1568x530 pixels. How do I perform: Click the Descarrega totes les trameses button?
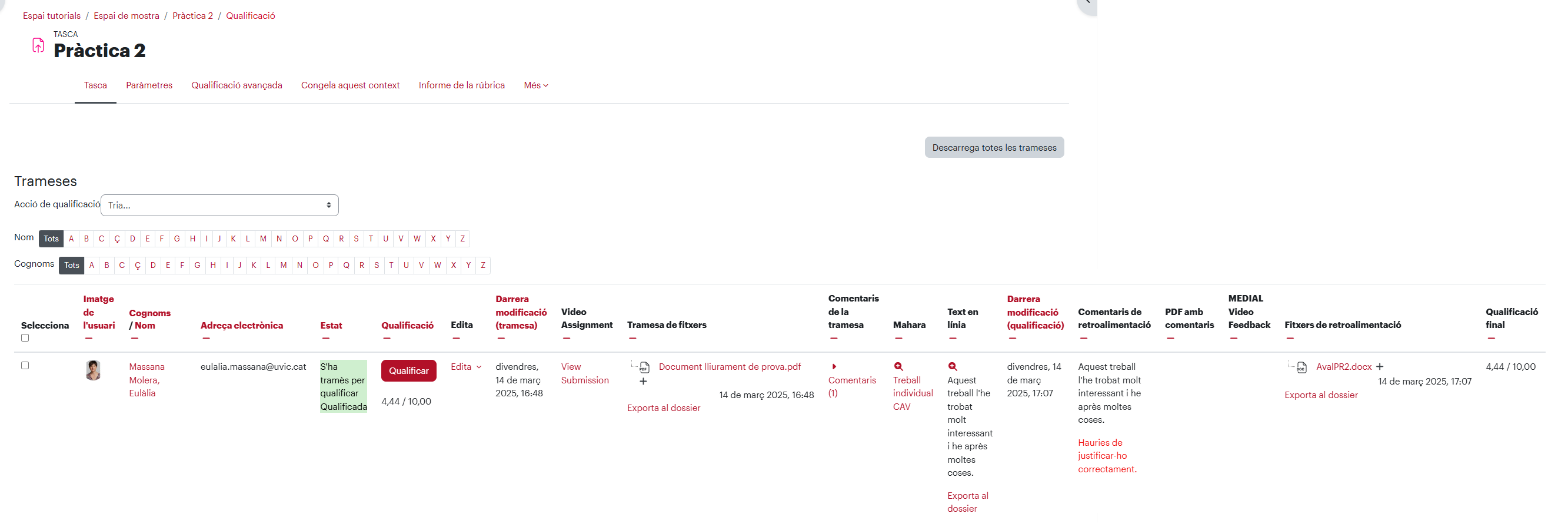(994, 147)
